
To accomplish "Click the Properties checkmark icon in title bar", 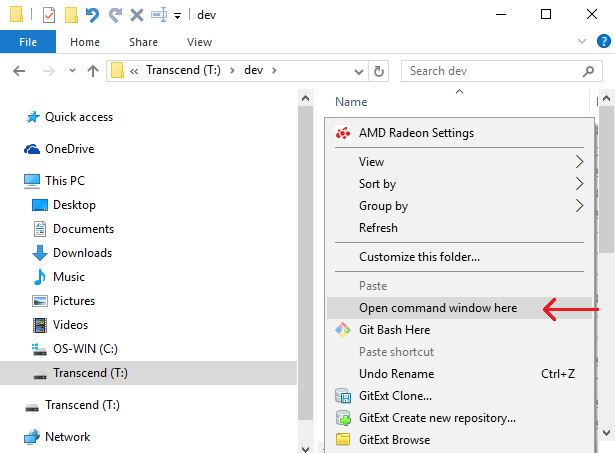I will pyautogui.click(x=49, y=15).
